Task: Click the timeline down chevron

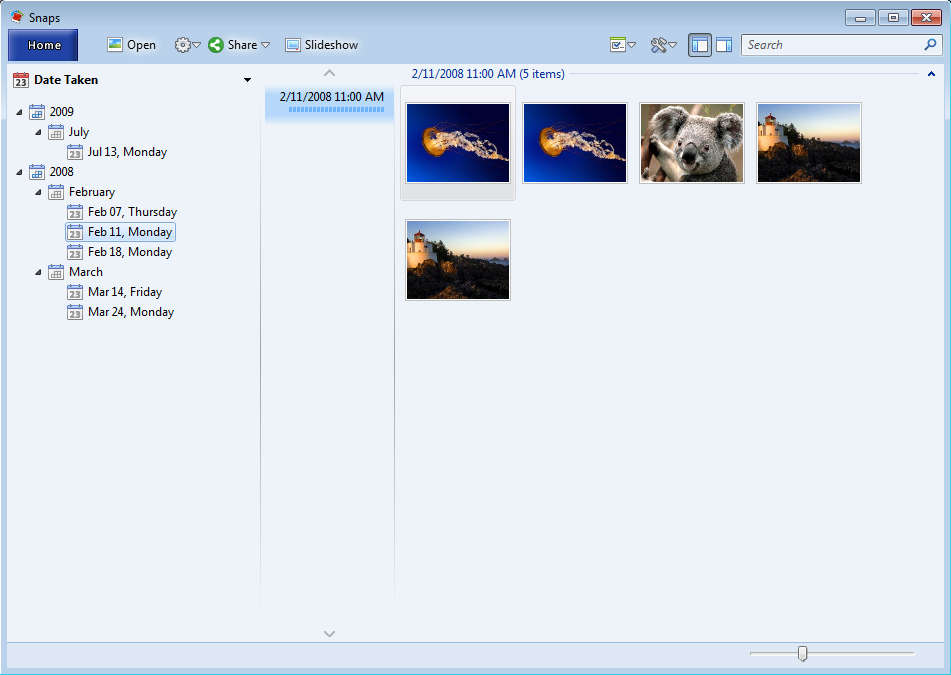Action: click(329, 634)
